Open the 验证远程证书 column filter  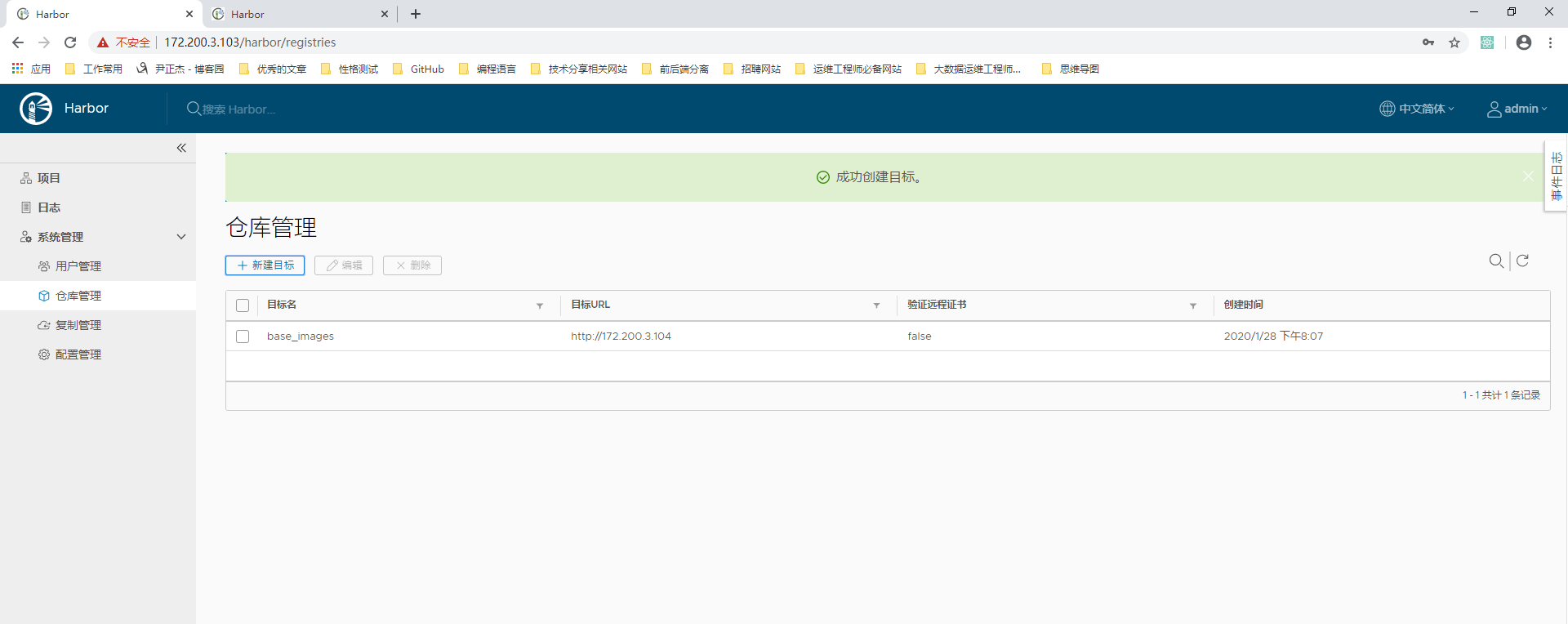tap(1193, 305)
